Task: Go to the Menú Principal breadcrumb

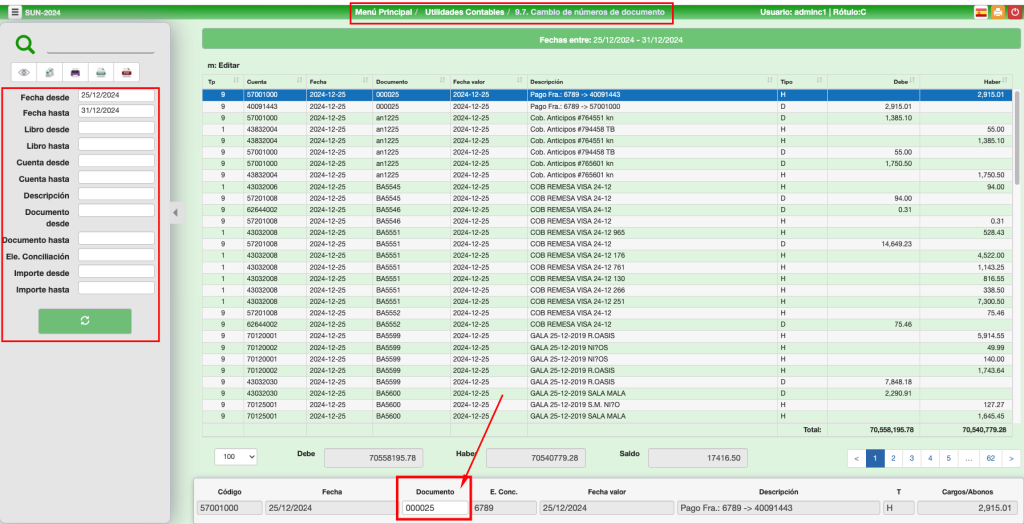Action: point(383,12)
